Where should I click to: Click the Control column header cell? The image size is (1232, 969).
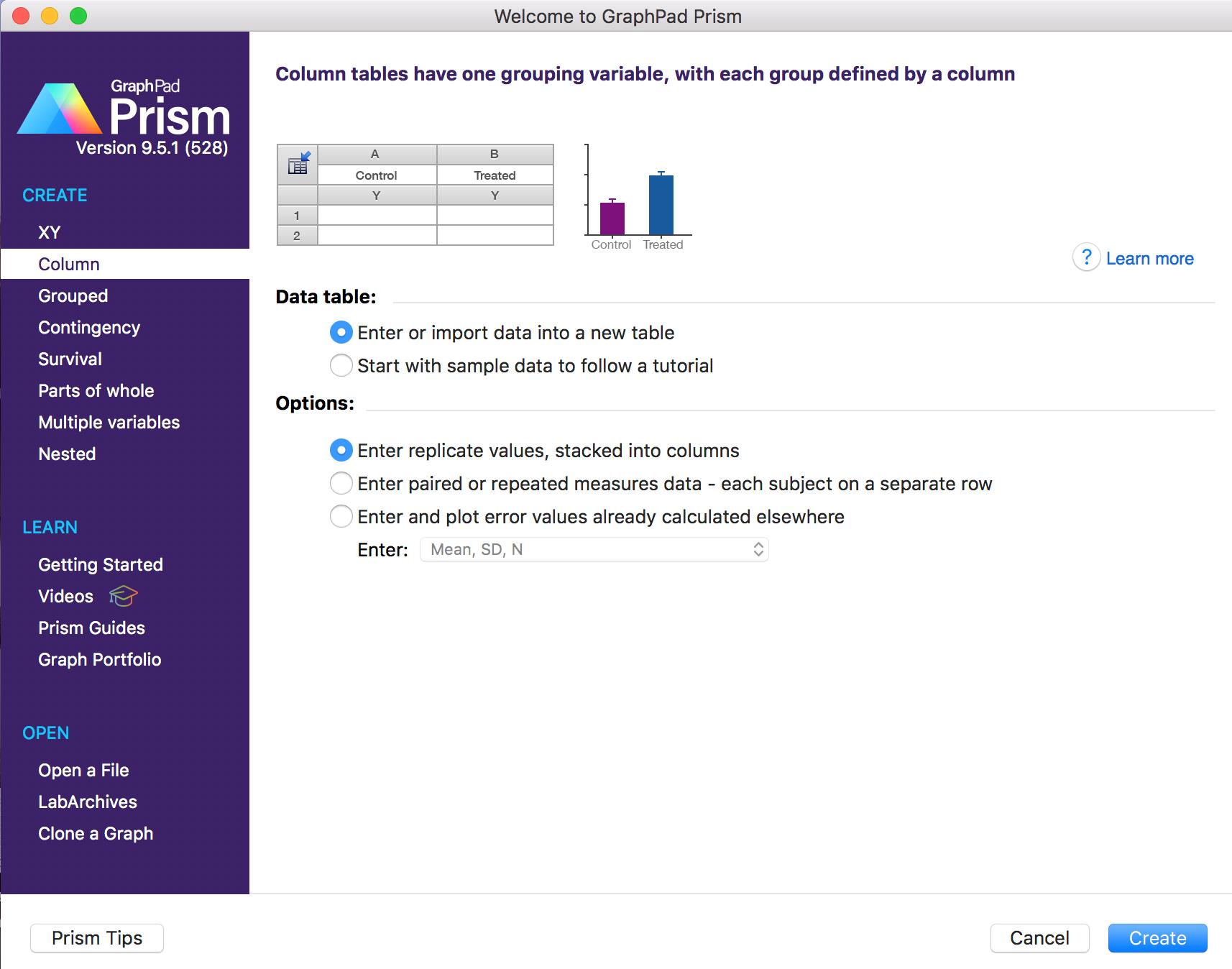(x=377, y=175)
